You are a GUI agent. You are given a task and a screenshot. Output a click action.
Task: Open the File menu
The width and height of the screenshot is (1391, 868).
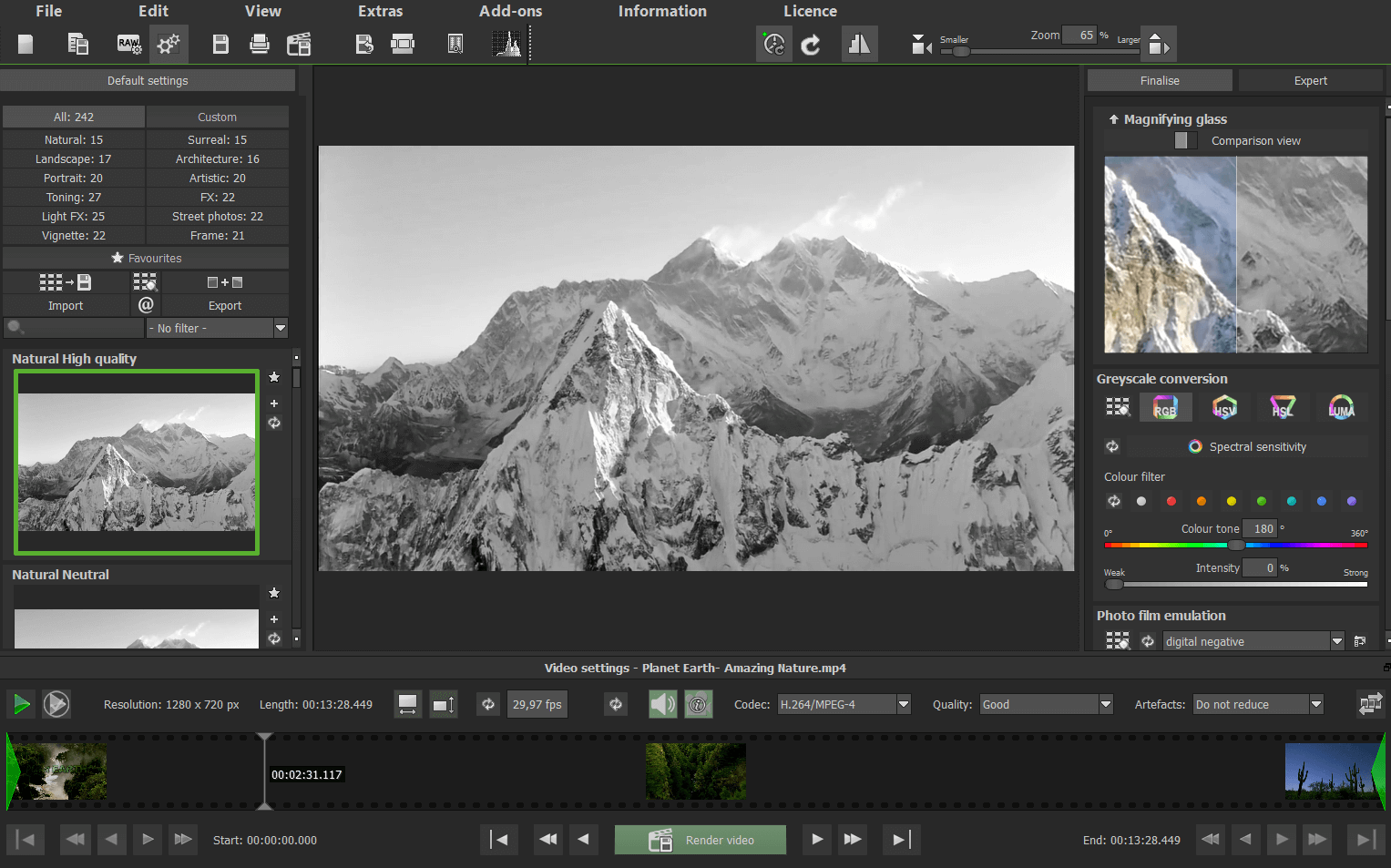tap(49, 11)
